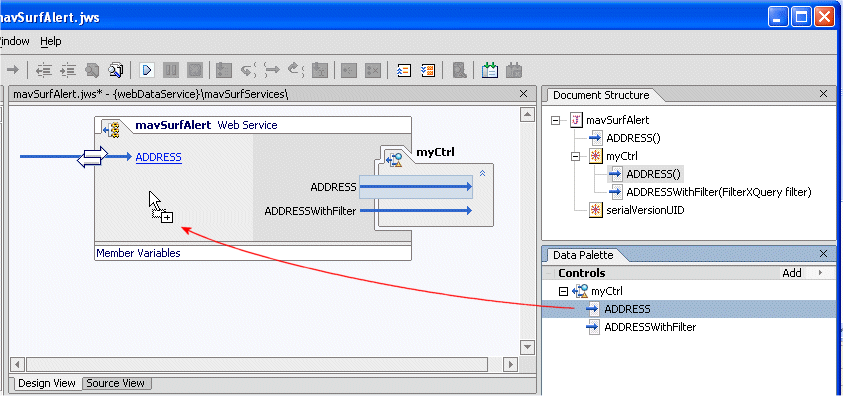
Task: Click the horizontal scrollbar left arrow
Action: 17,364
